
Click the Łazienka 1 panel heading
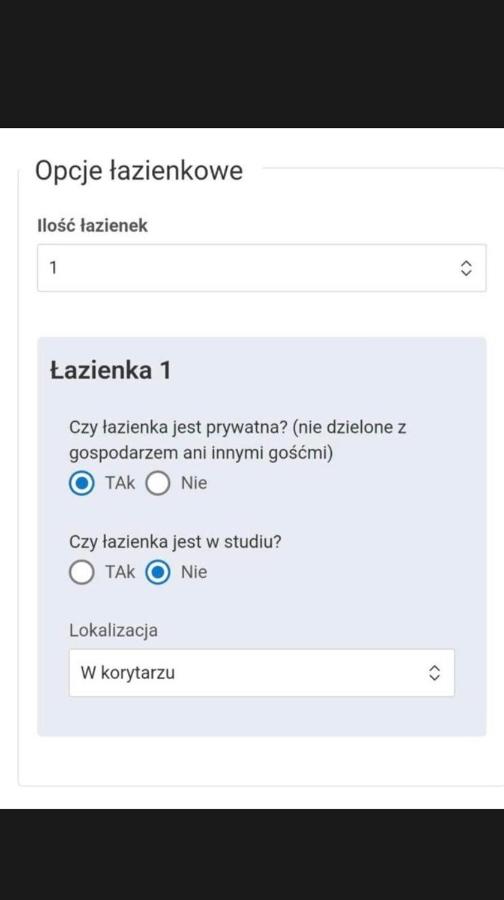pyautogui.click(x=111, y=370)
